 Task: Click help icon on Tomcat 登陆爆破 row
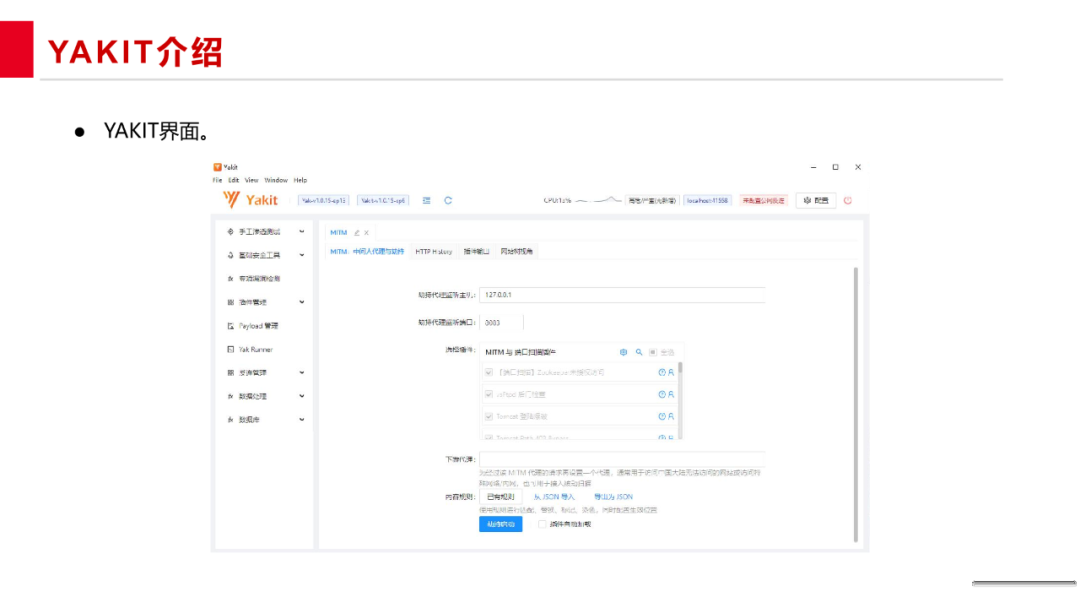point(662,417)
